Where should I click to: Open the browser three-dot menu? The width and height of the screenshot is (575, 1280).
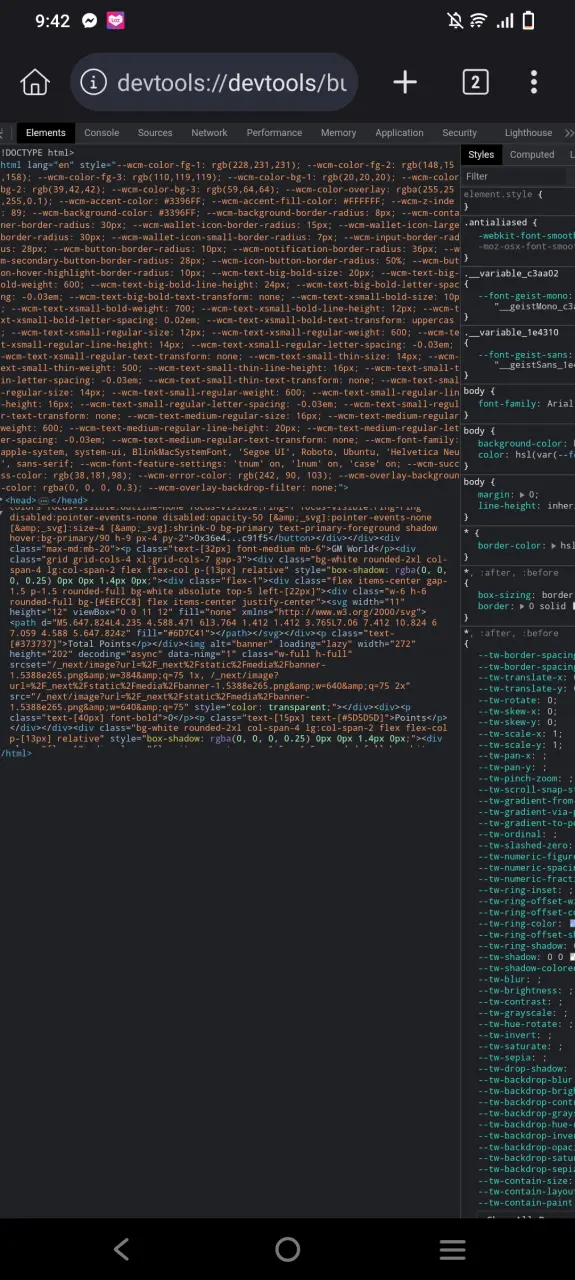pos(534,82)
